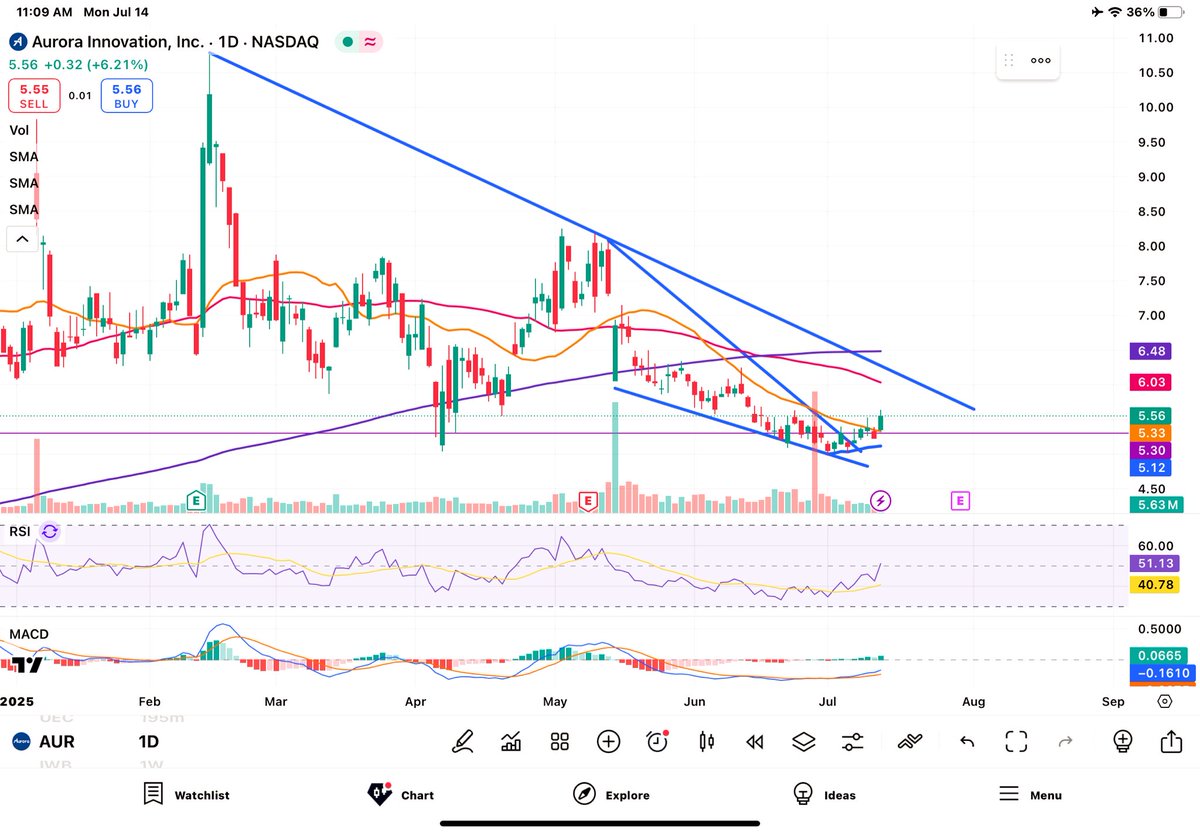
Task: Tap the Aug date on time axis
Action: point(973,701)
